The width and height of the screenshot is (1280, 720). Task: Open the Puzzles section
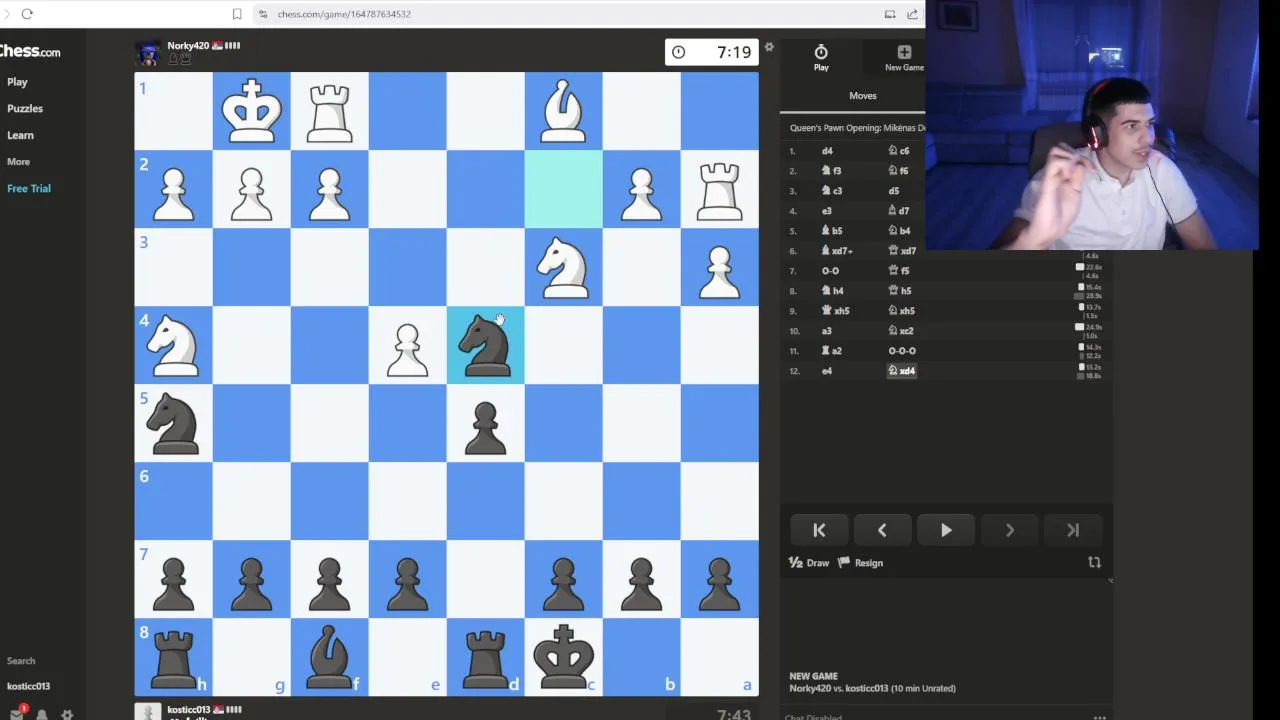coord(25,108)
